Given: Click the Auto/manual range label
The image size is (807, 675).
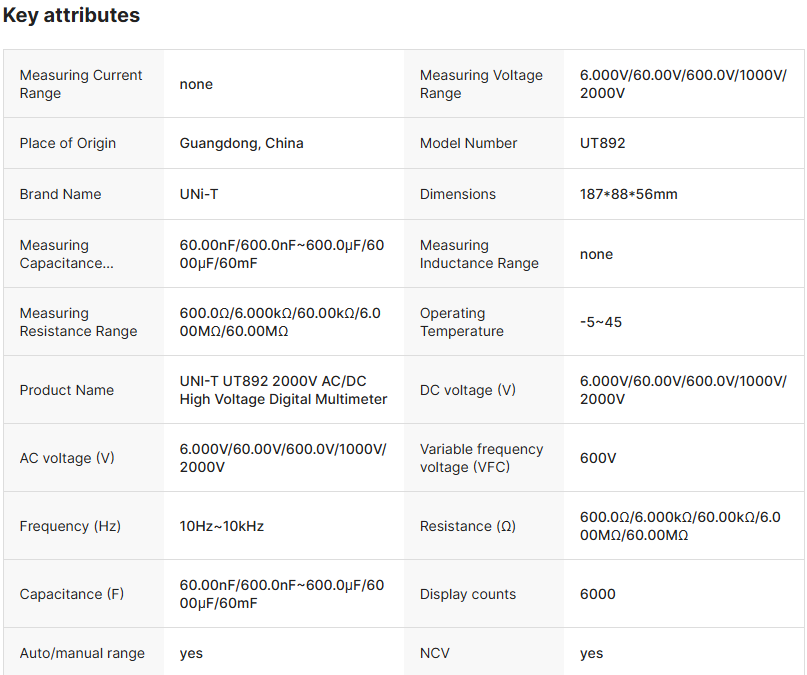Looking at the screenshot, I should click(x=82, y=653).
